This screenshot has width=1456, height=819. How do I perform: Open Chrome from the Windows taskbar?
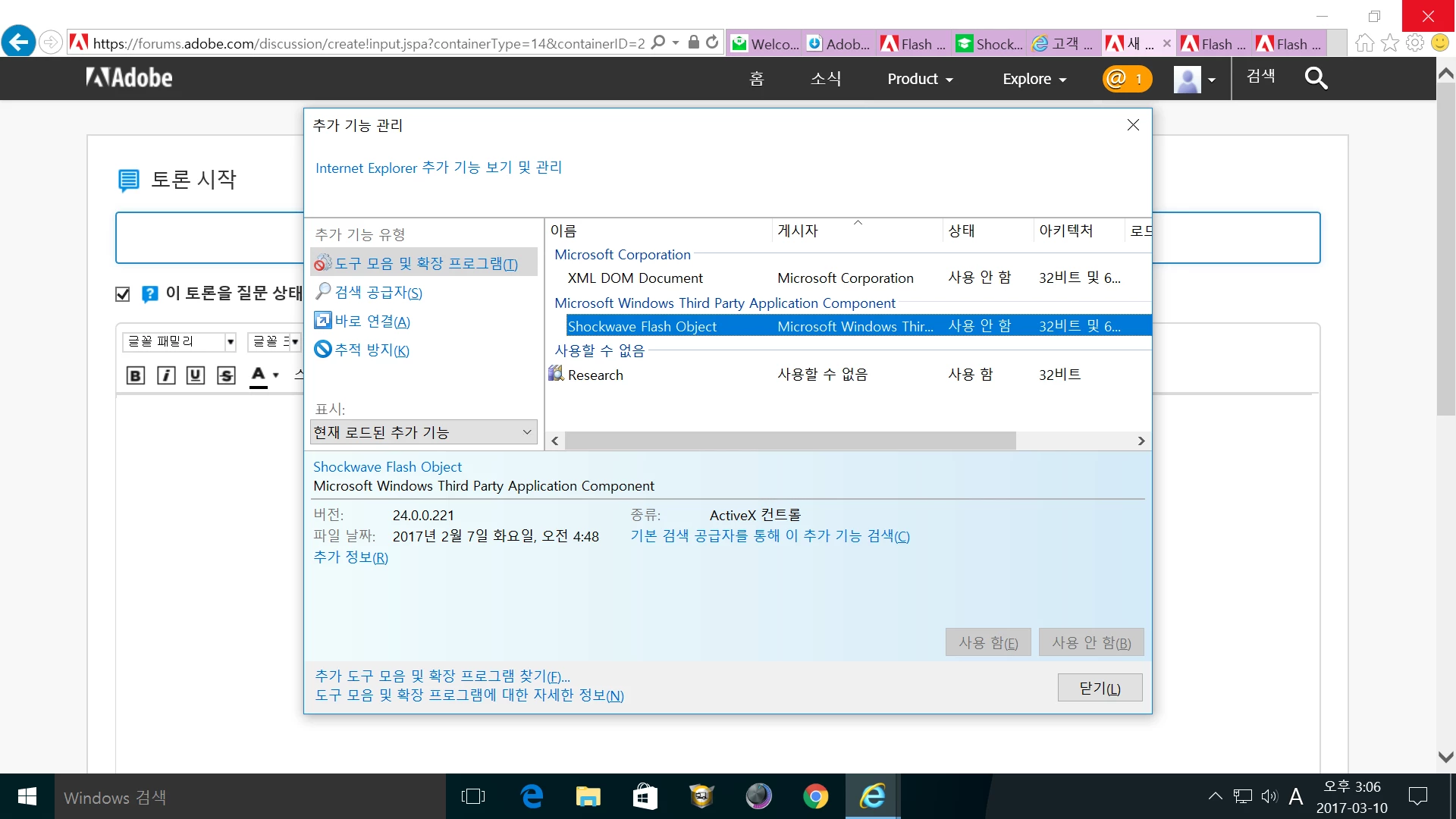(815, 796)
